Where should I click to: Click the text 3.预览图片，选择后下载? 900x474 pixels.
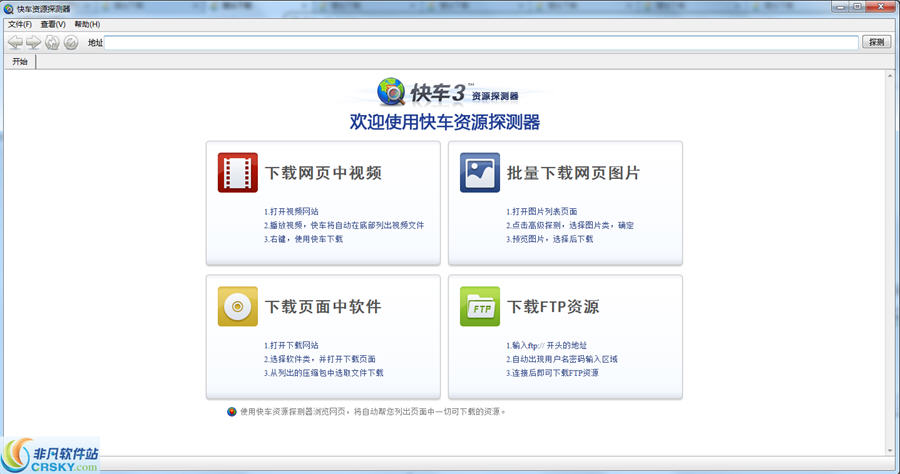(x=549, y=239)
